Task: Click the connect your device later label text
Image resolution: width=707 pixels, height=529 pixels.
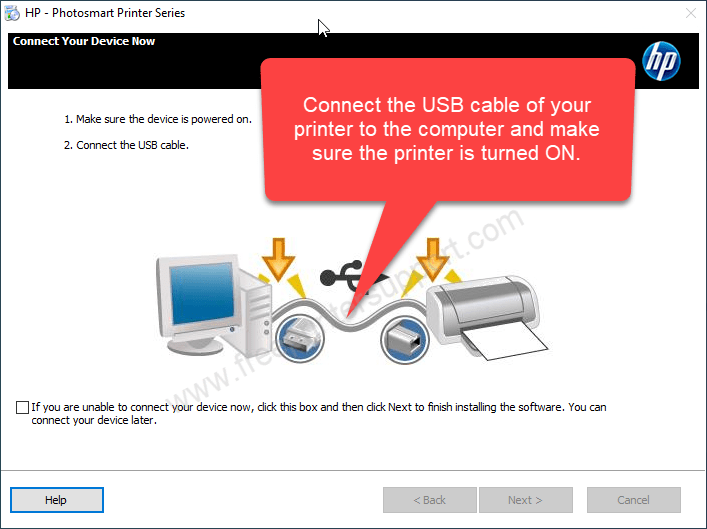Action: tap(318, 414)
